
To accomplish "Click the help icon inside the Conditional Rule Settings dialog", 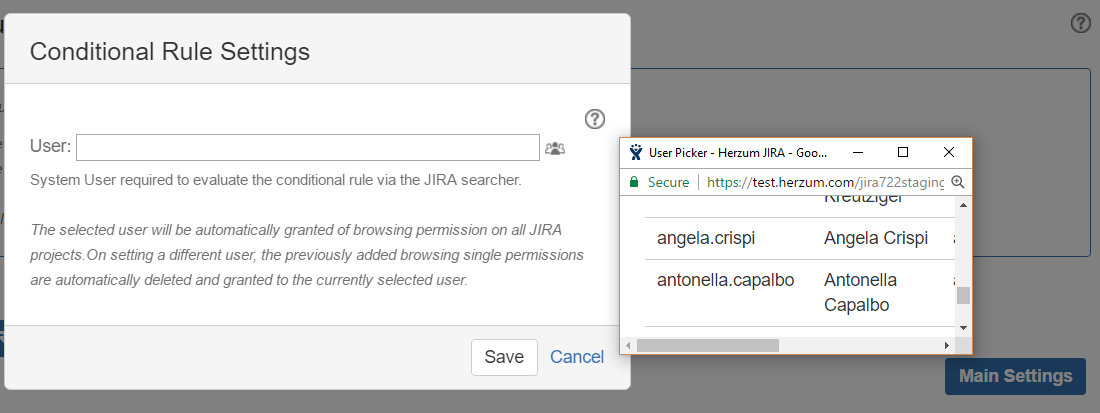I will coord(595,119).
